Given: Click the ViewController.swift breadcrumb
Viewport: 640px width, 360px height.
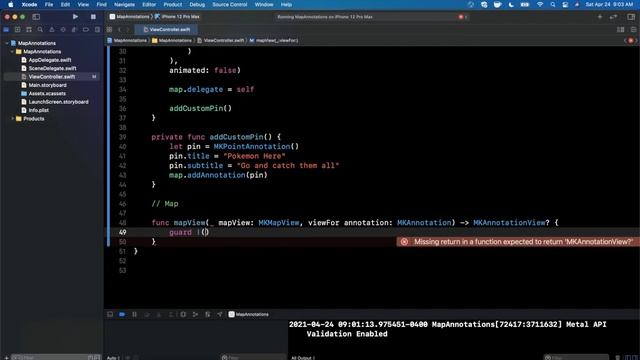Looking at the screenshot, I should click(221, 40).
